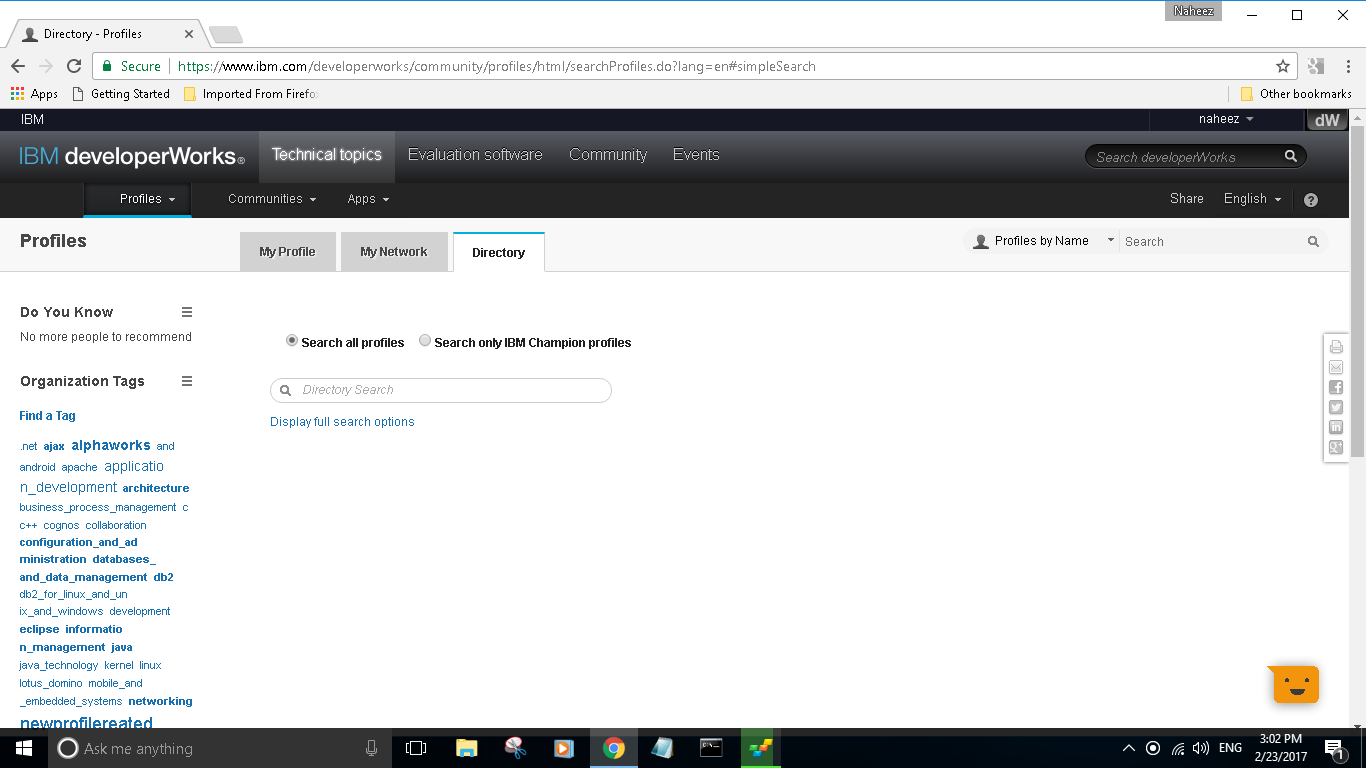The height and width of the screenshot is (768, 1366).
Task: Click the dW logo badge
Action: [1327, 120]
